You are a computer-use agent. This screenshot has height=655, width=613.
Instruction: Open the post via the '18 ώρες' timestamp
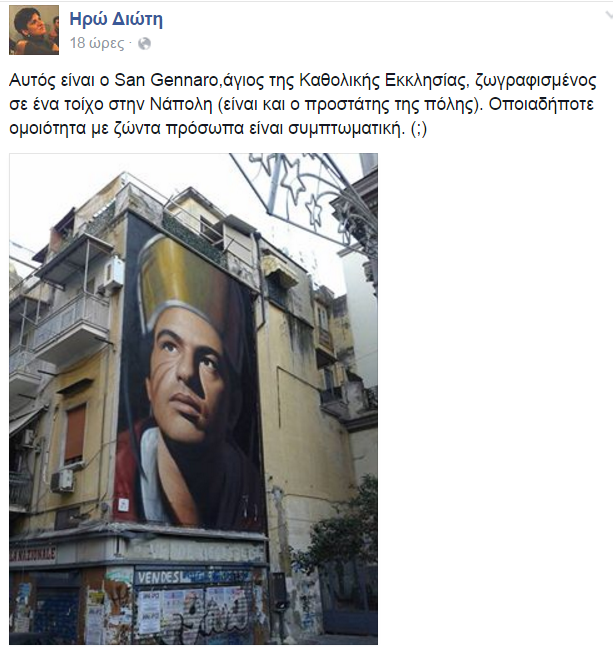[97, 43]
